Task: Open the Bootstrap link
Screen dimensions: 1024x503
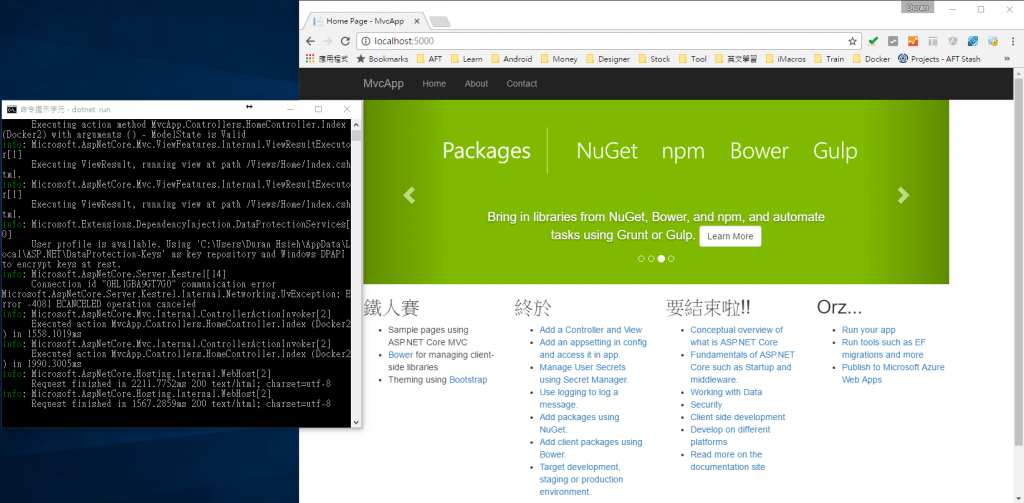Action: point(468,380)
